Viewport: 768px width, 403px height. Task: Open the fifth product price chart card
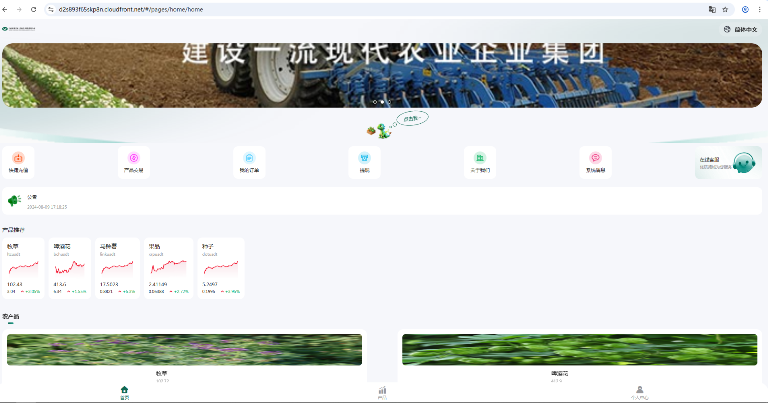[x=221, y=268]
